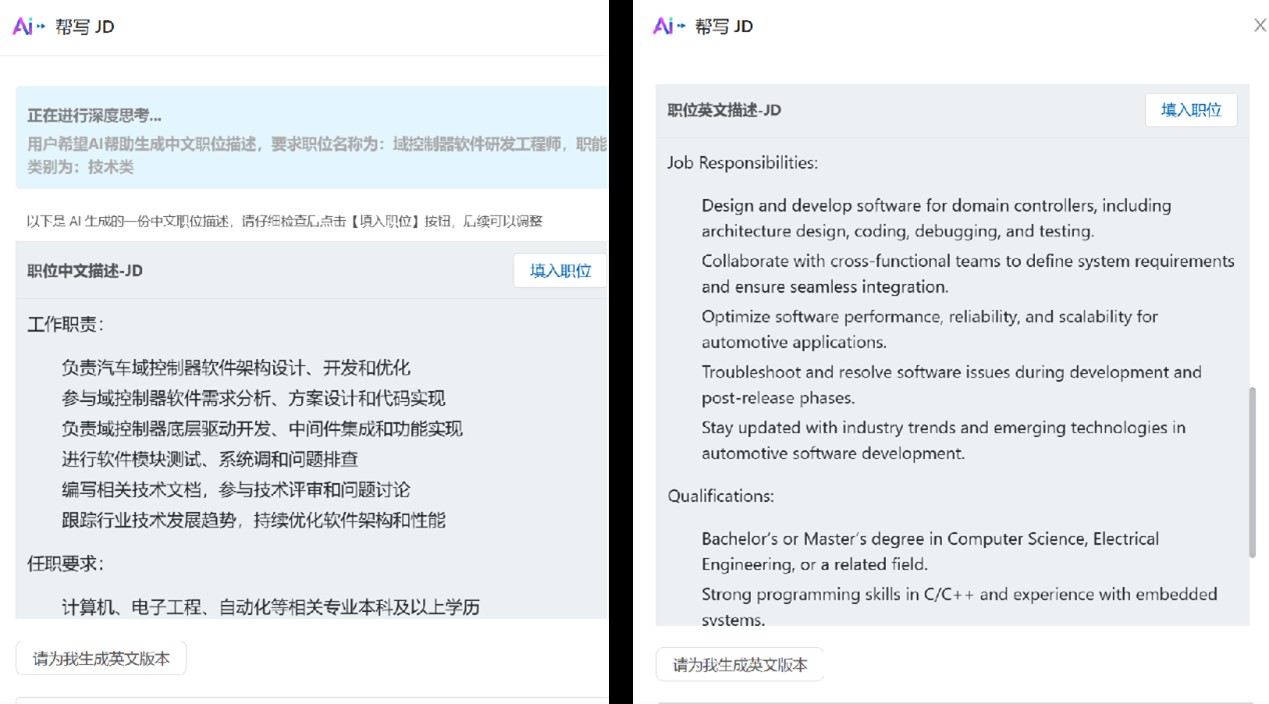The image size is (1269, 704).
Task: Select the 帮写 JD title in right panel
Action: (x=725, y=25)
